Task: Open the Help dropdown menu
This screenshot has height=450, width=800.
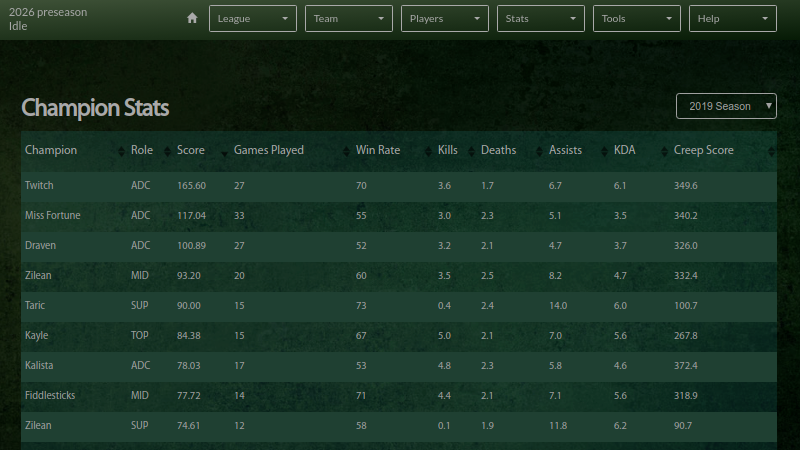Action: click(732, 18)
